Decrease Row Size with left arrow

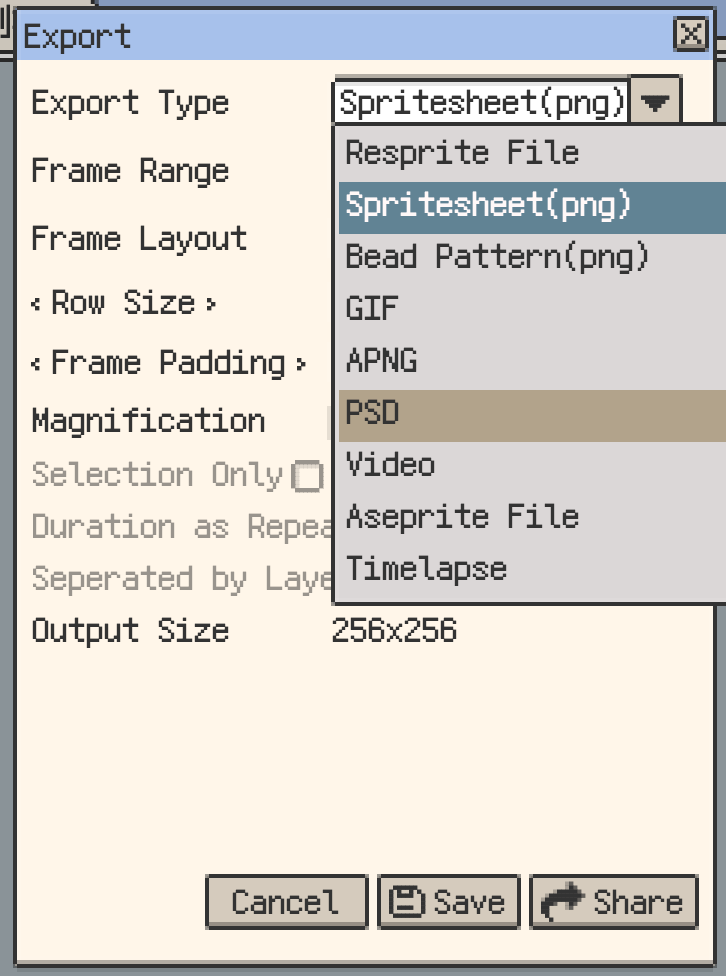point(37,304)
